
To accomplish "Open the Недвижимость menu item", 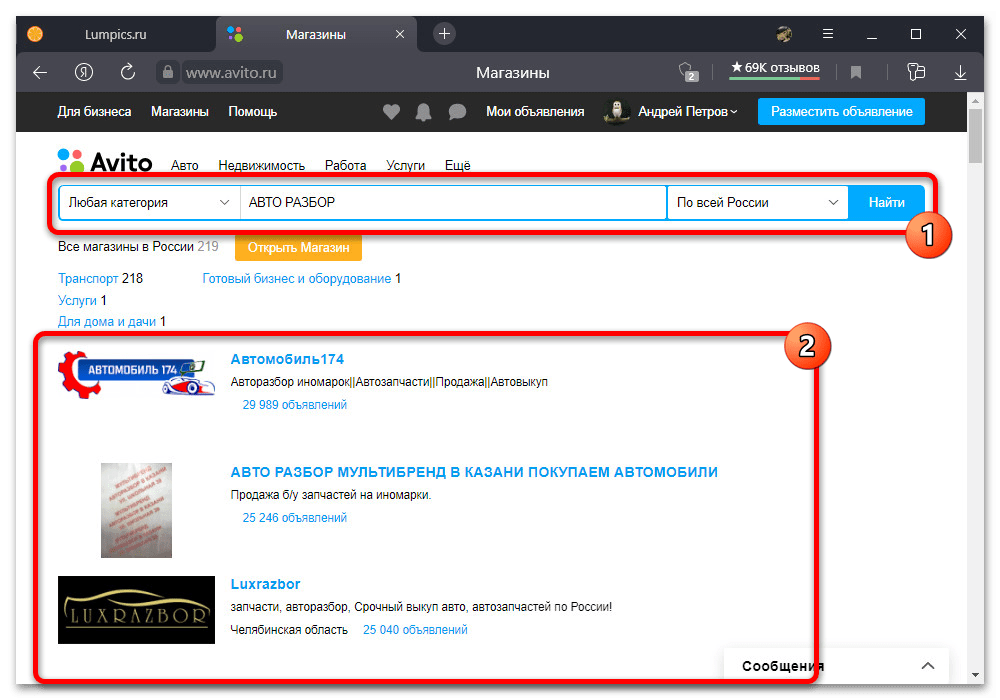I will tap(262, 166).
